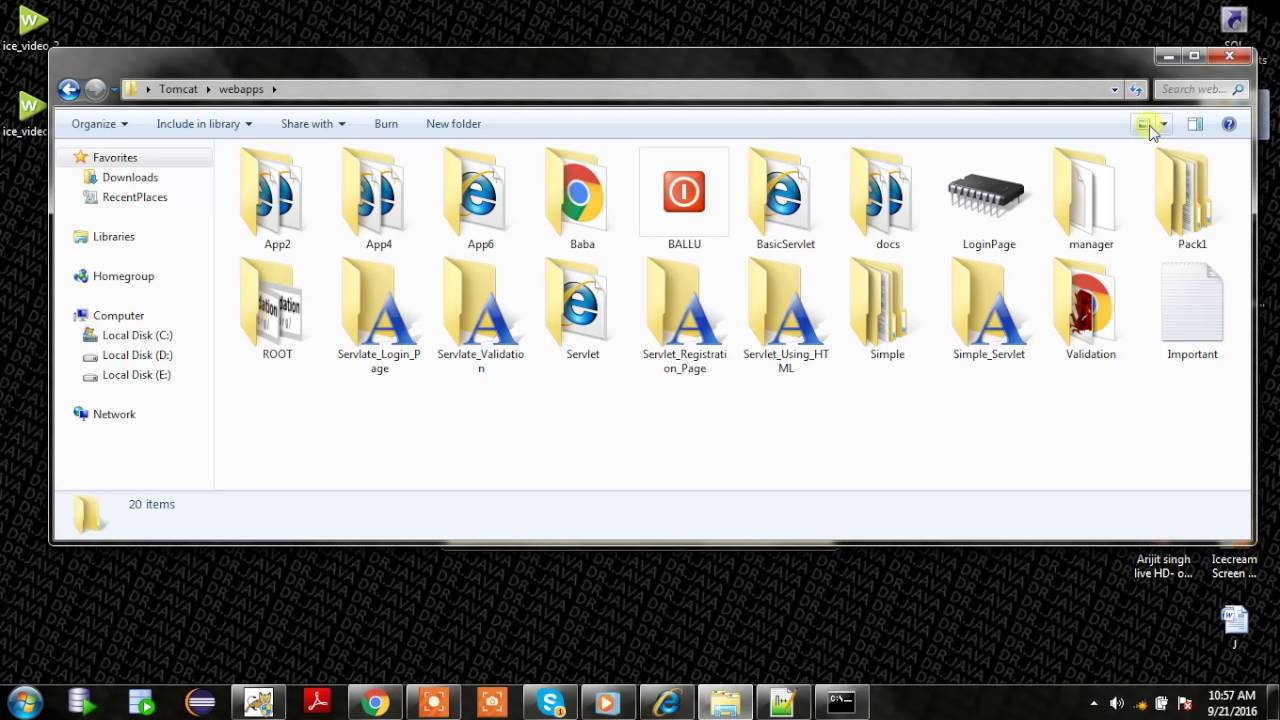Type in the Search webapps field
The width and height of the screenshot is (1280, 720).
(1202, 89)
